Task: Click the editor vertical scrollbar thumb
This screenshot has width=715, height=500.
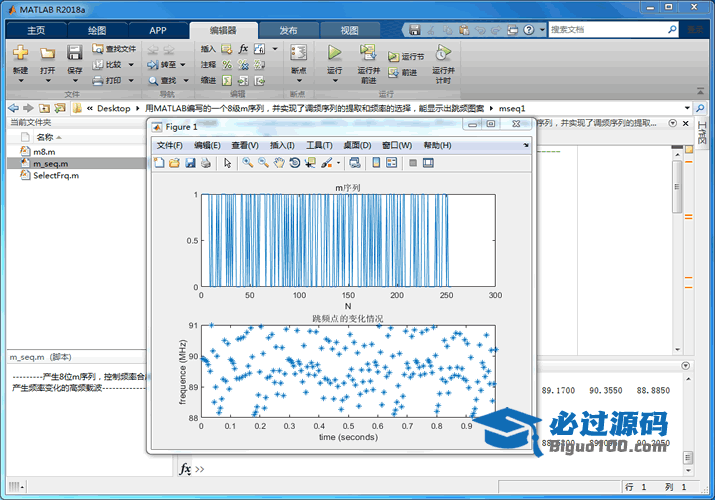Action: (x=677, y=186)
